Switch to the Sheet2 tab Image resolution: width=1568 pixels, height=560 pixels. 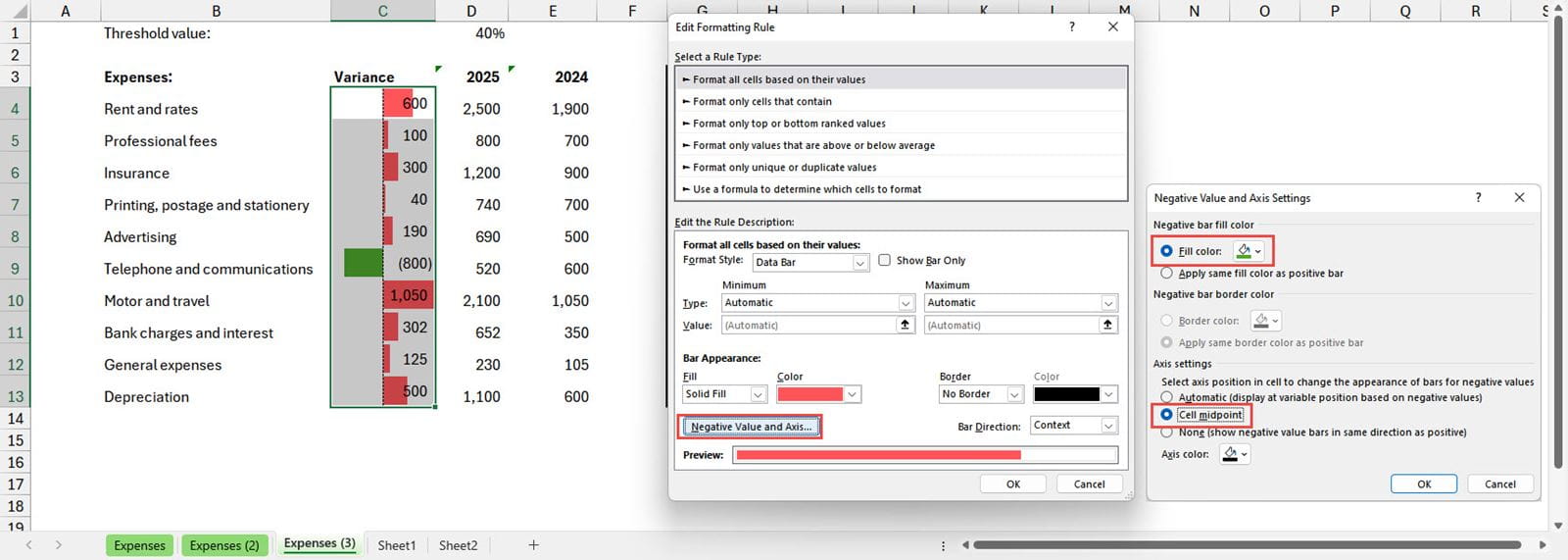458,545
